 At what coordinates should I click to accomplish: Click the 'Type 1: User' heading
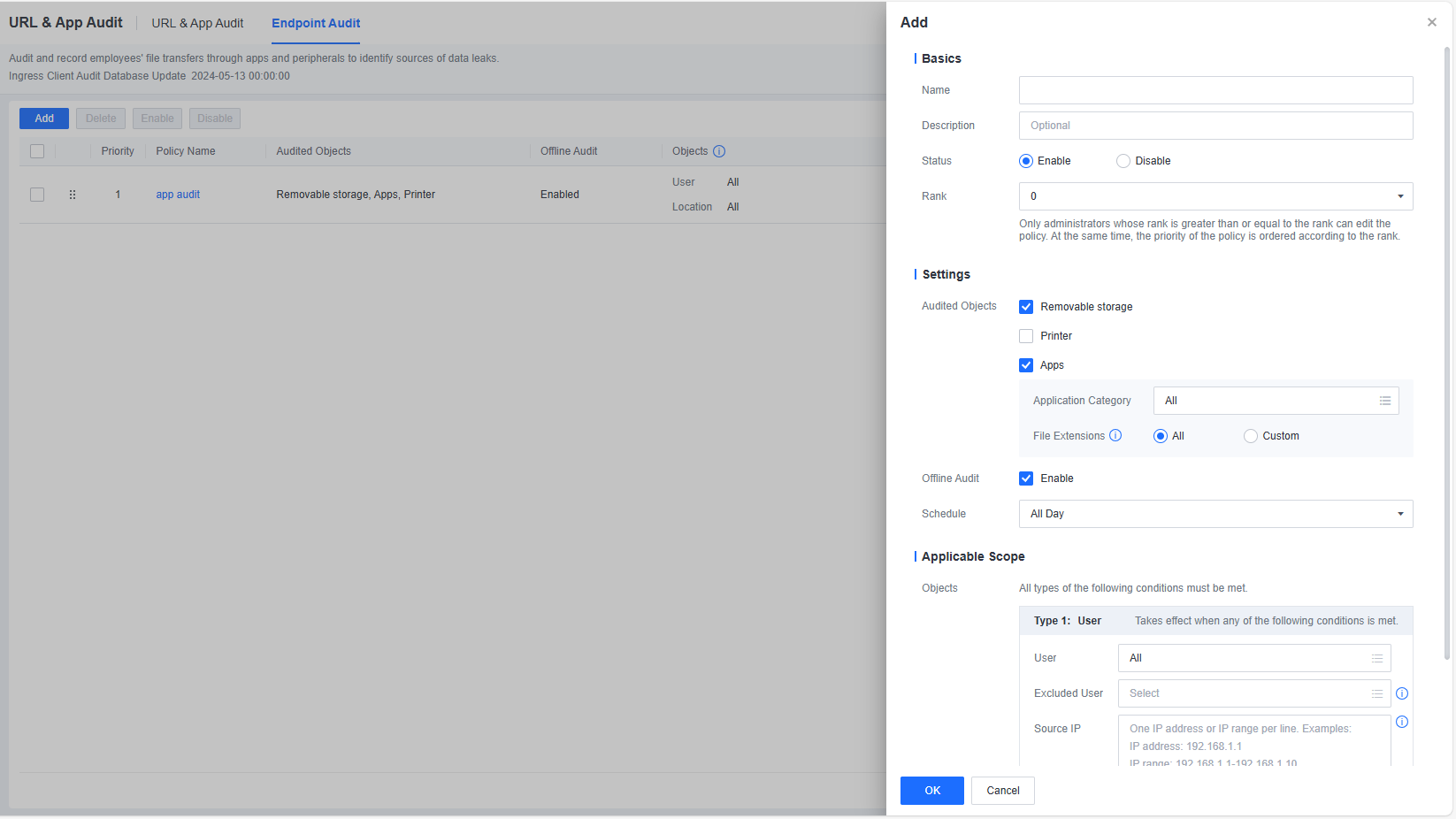coord(1068,621)
